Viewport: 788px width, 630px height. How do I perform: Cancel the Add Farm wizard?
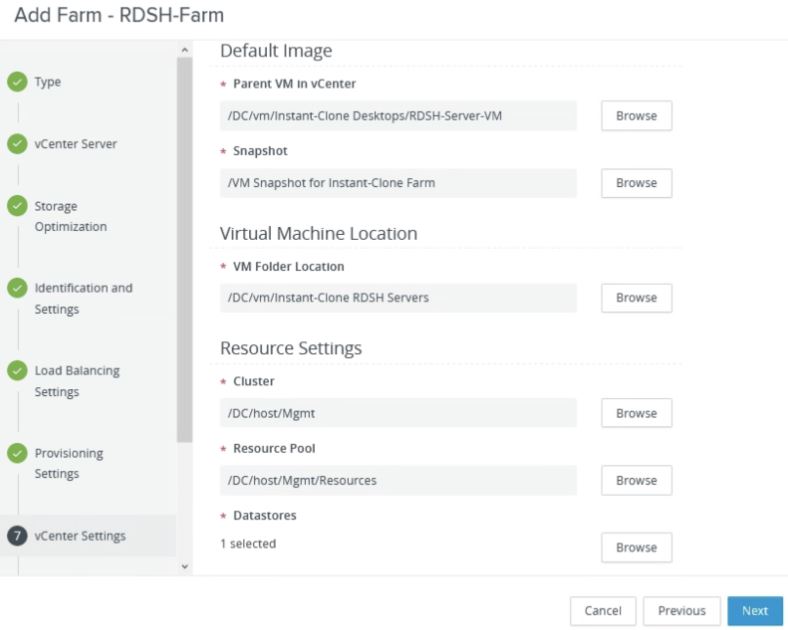tap(603, 611)
